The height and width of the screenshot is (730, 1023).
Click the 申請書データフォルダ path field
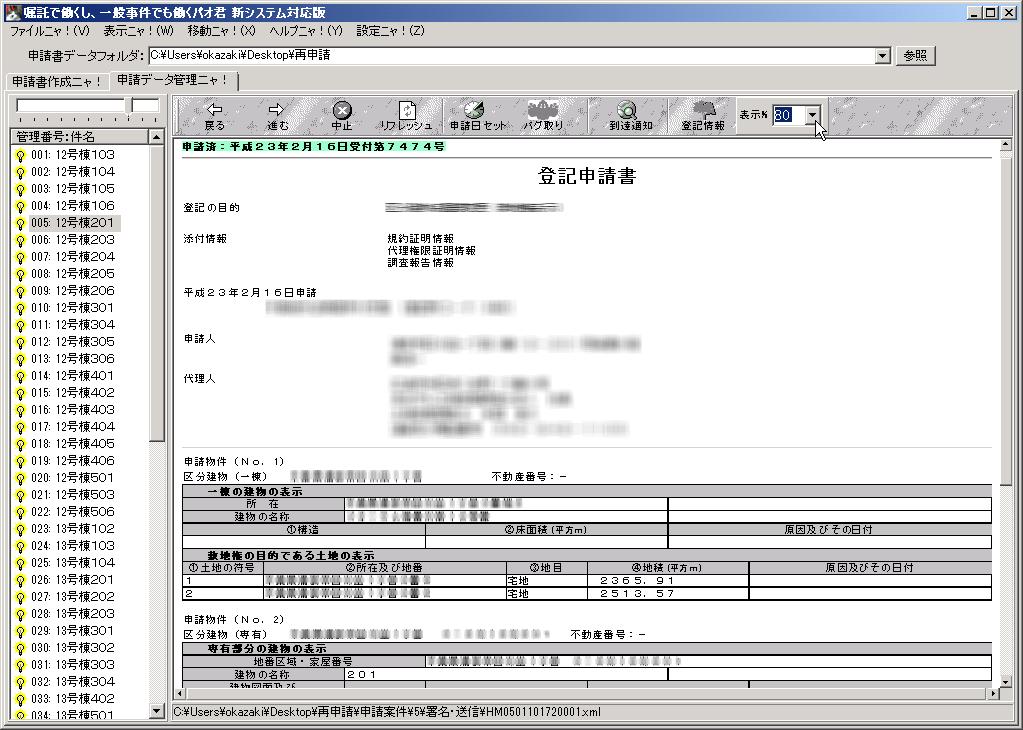pos(512,56)
